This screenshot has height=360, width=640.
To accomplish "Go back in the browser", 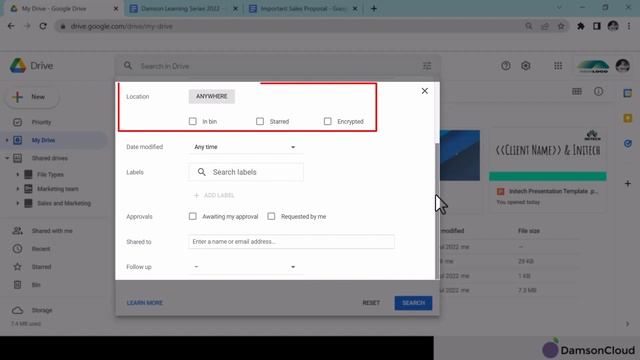I will pyautogui.click(x=11, y=26).
